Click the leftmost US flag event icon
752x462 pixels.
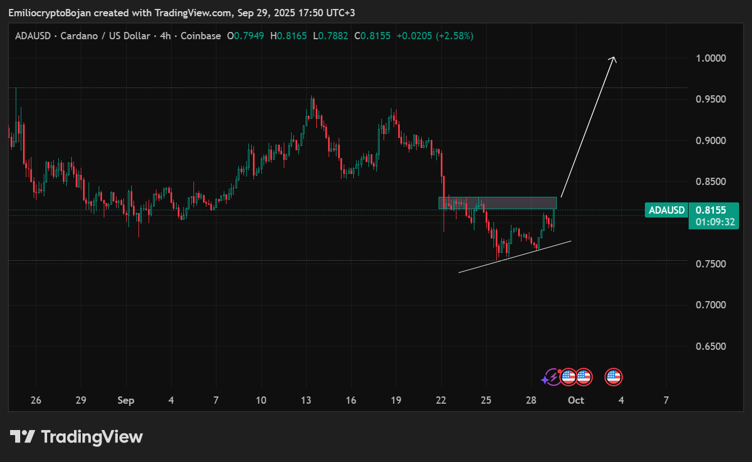pos(568,377)
